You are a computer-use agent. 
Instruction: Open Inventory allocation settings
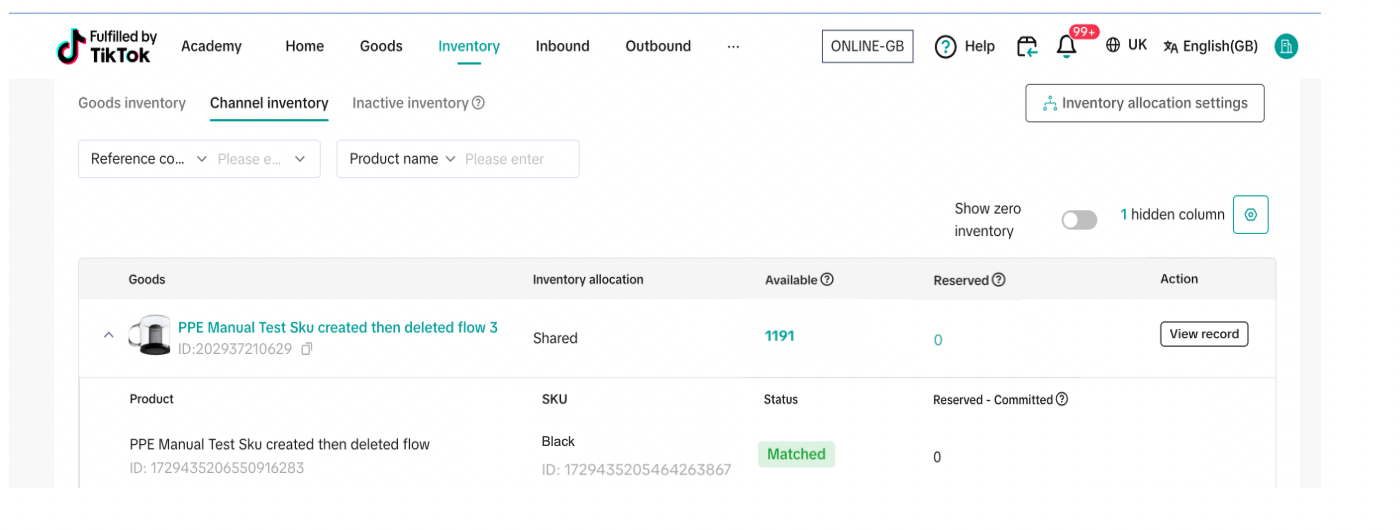(x=1144, y=103)
